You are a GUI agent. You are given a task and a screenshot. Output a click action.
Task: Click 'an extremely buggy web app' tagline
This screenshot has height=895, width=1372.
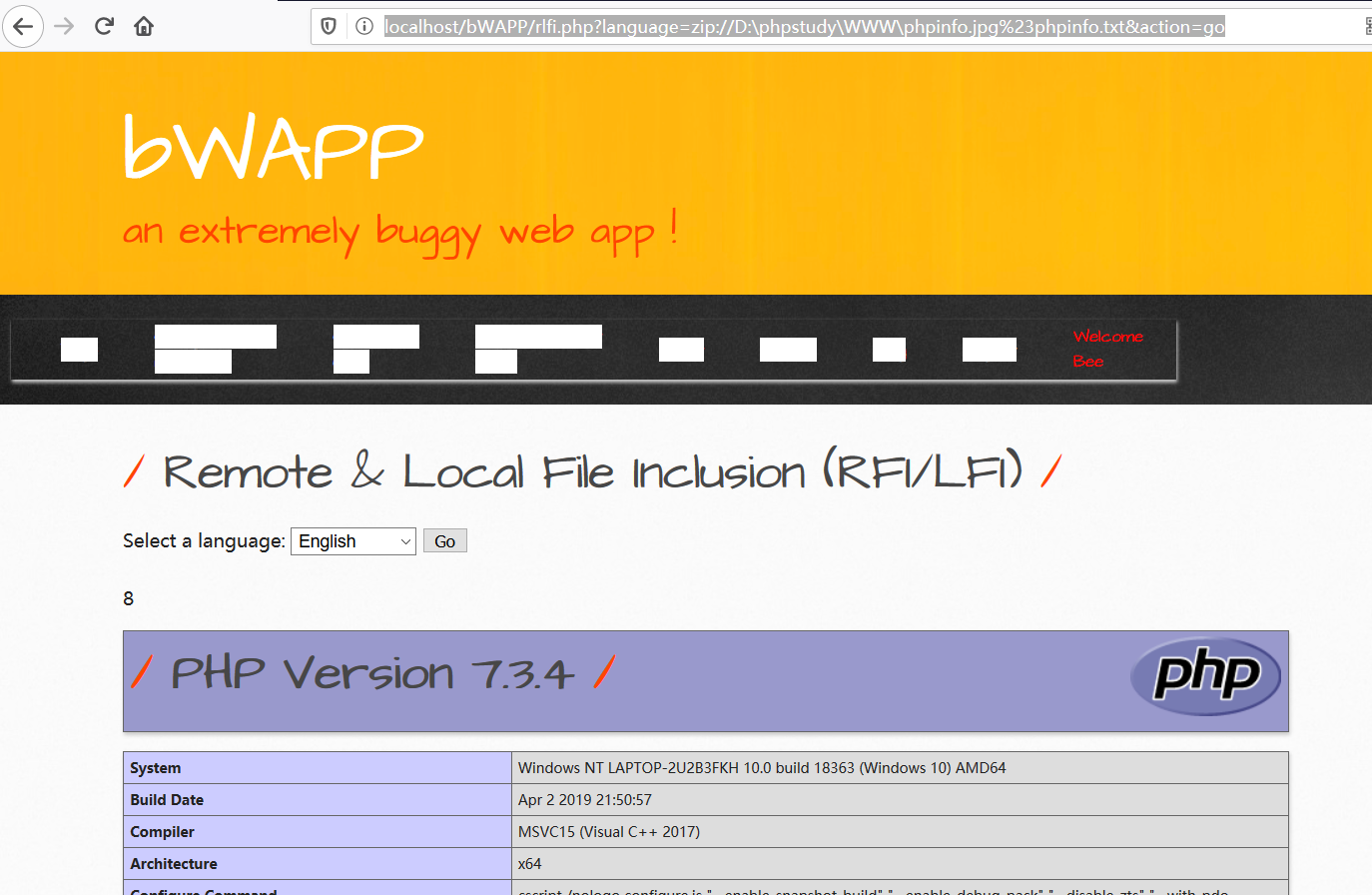(400, 233)
